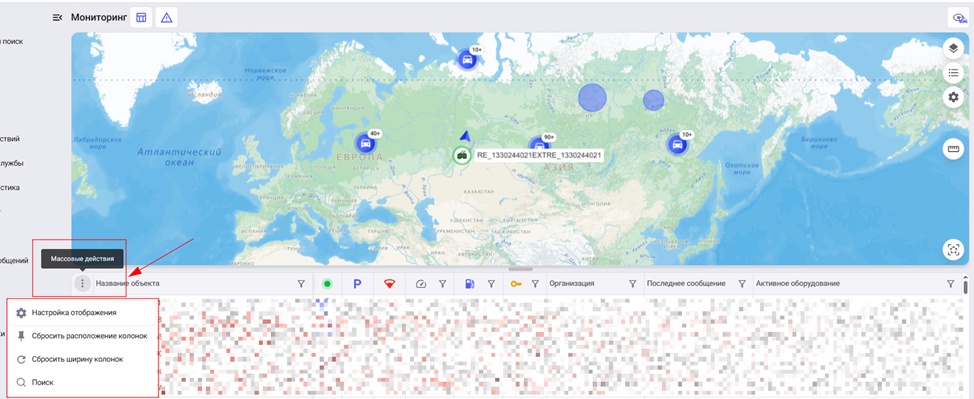The height and width of the screenshot is (399, 974).
Task: Collapse the sidebar menu icon
Action: coord(58,17)
